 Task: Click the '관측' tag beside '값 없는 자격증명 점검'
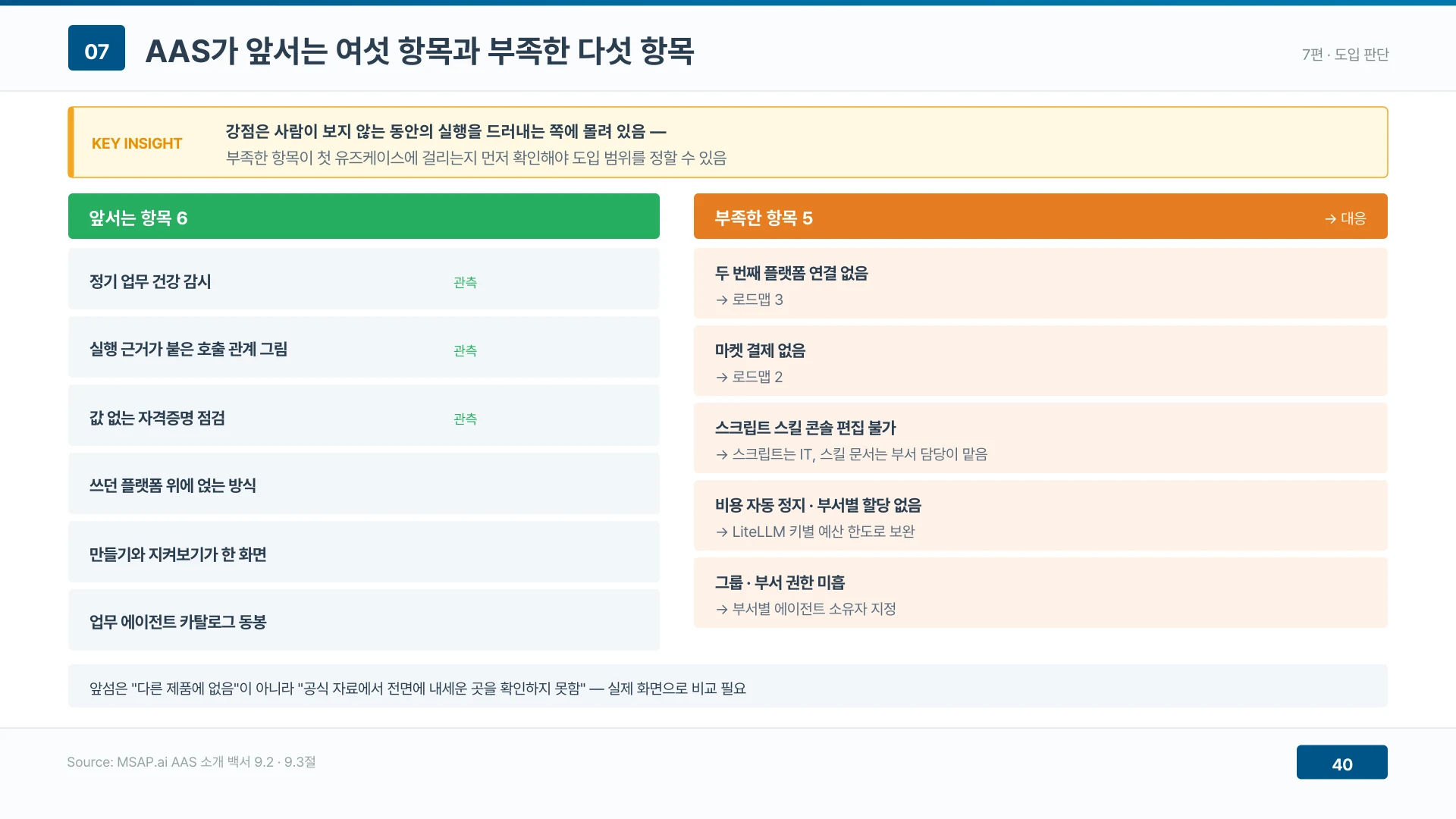pyautogui.click(x=465, y=419)
